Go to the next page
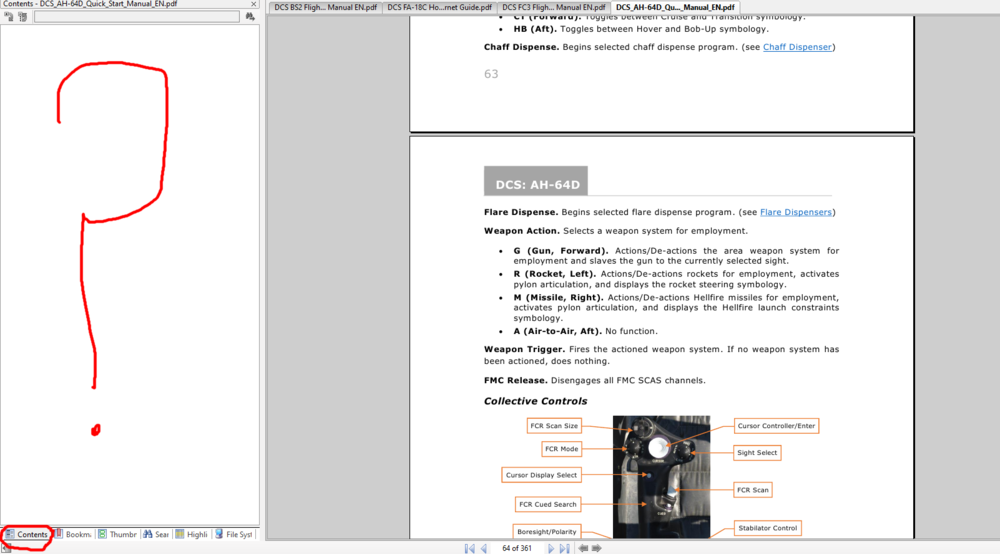This screenshot has height=554, width=1000. (550, 548)
